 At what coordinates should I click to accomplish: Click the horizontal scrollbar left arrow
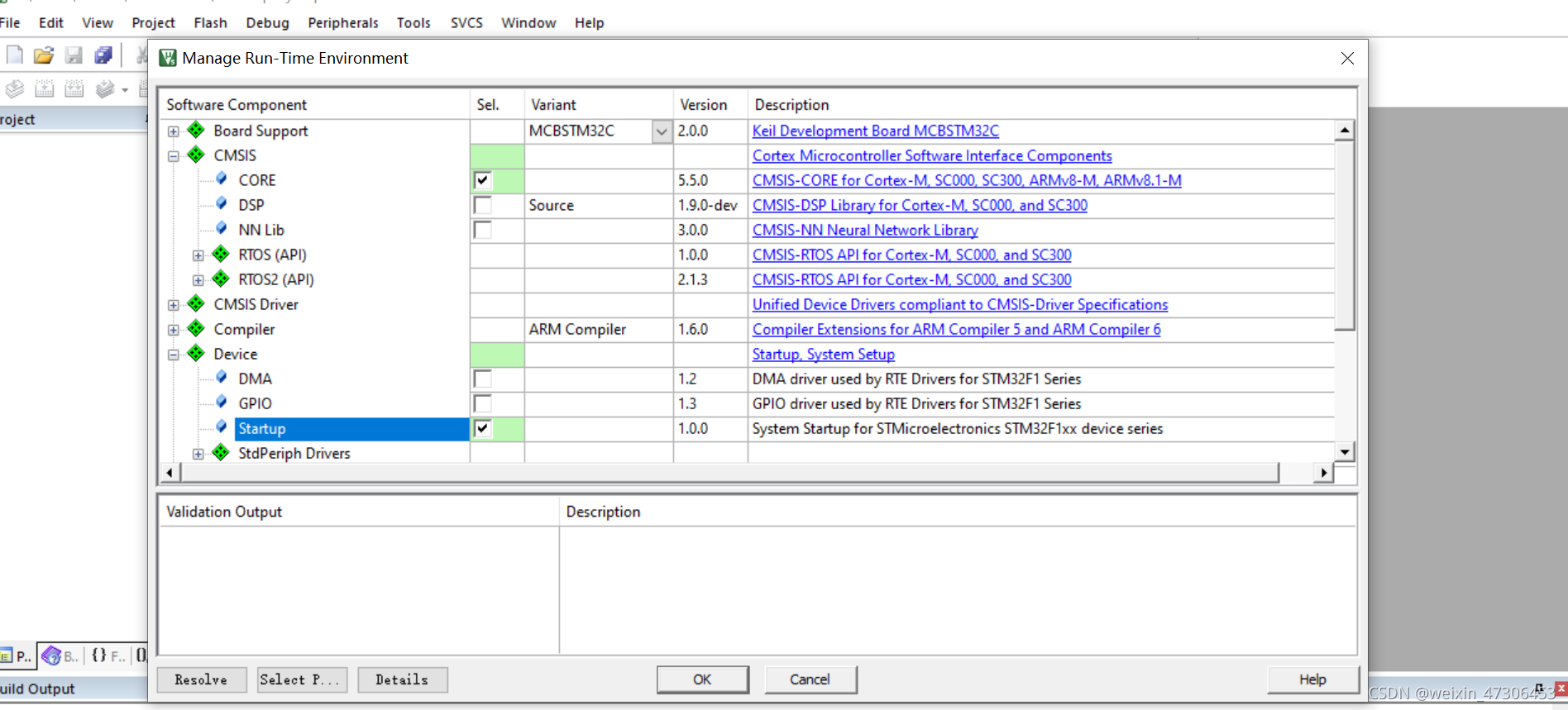tap(170, 473)
